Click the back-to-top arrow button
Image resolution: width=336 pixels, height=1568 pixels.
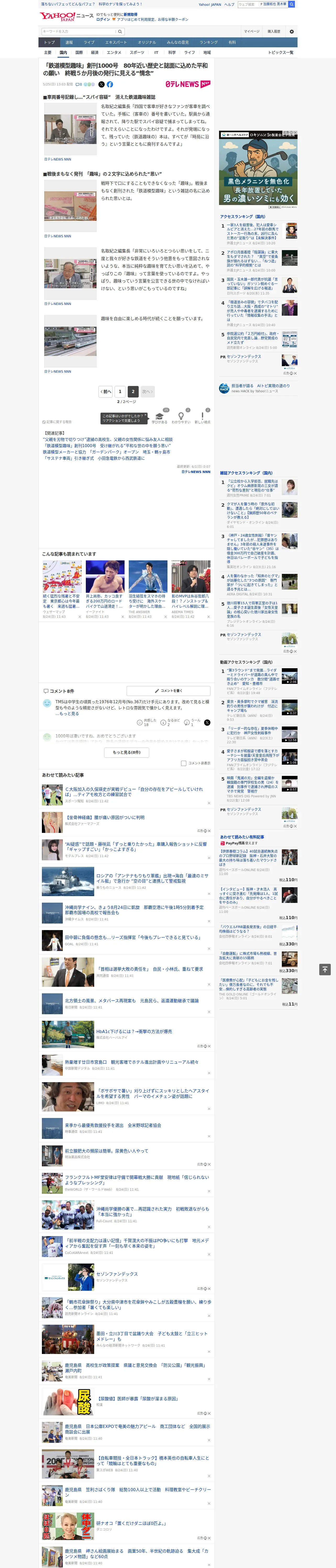click(324, 969)
